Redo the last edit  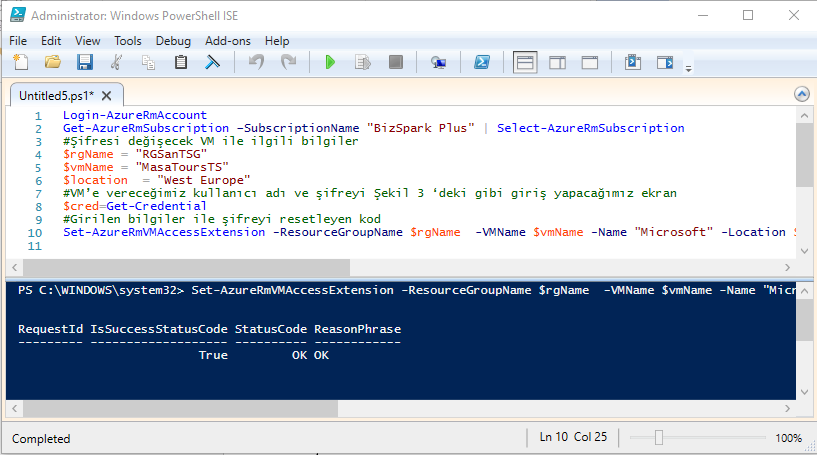point(288,63)
